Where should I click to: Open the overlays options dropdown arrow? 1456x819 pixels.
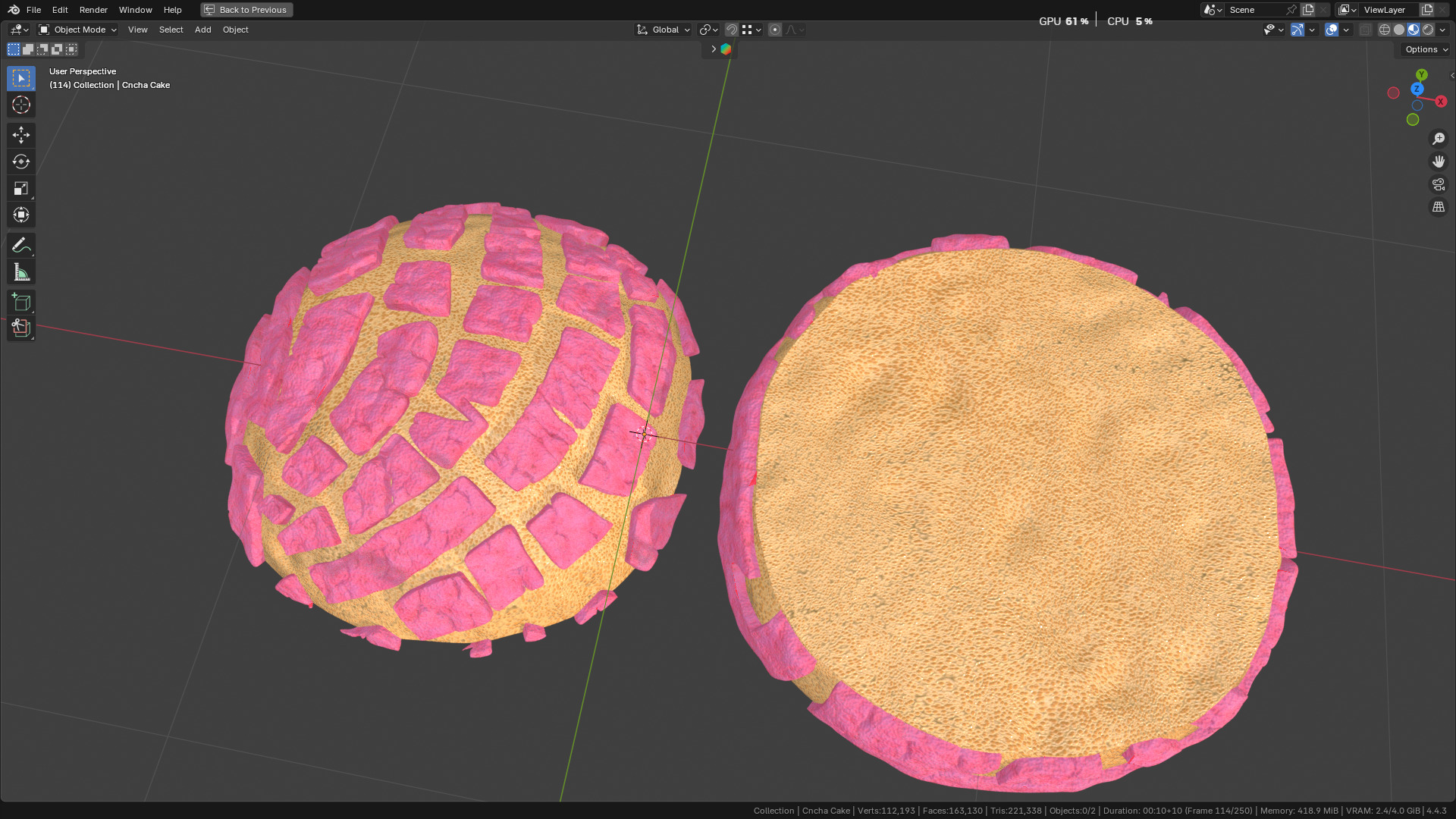(1346, 30)
